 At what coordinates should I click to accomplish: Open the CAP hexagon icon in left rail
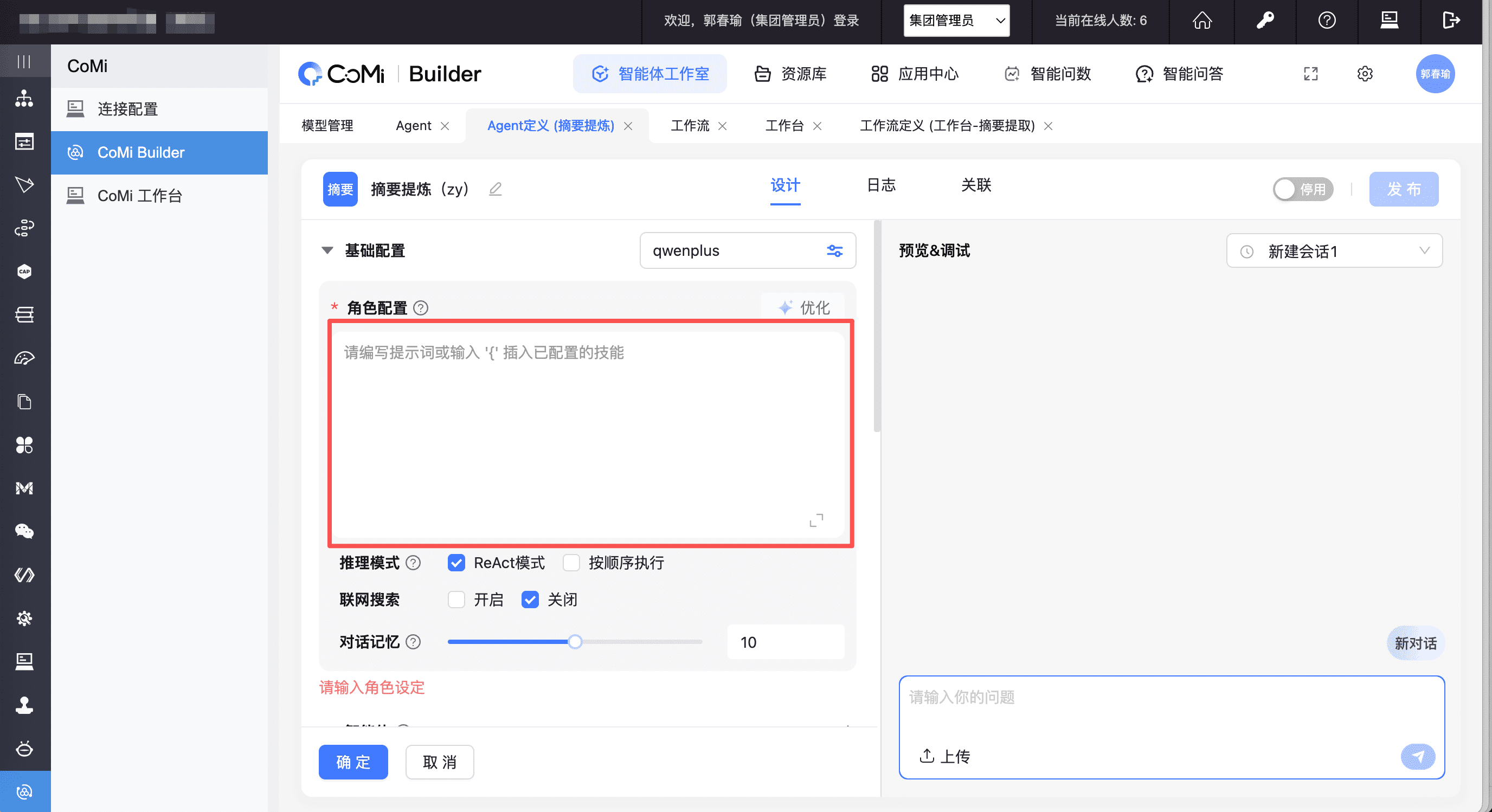(x=24, y=272)
